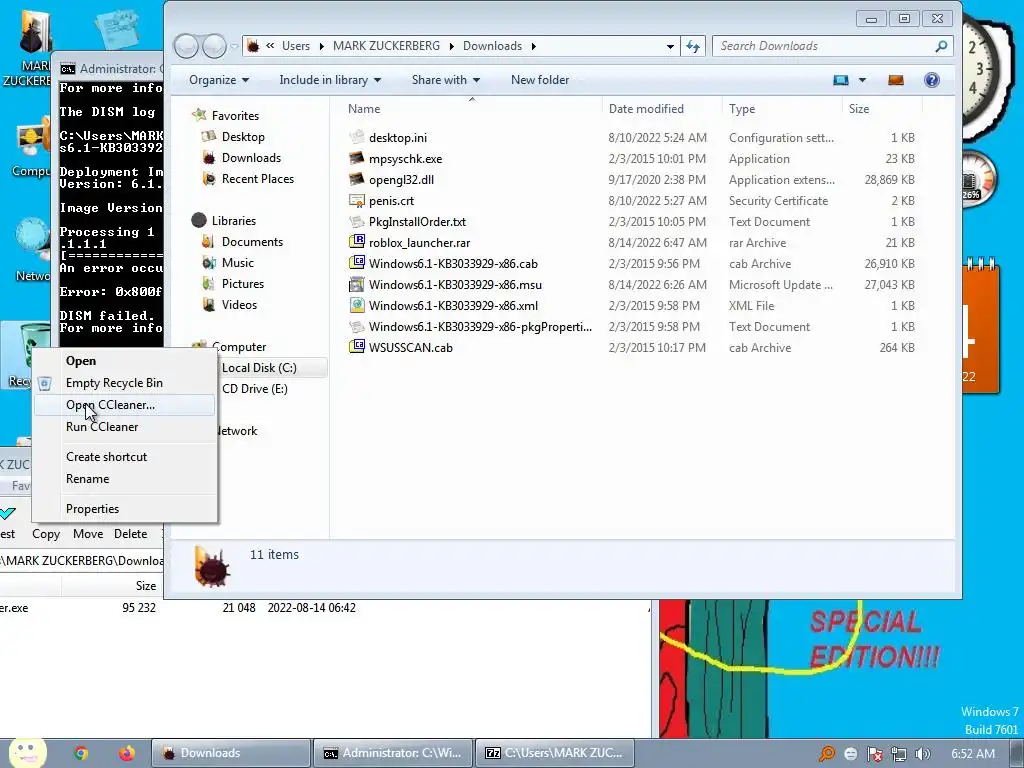Click the change view icon in toolbar
Viewport: 1024px width, 768px height.
pyautogui.click(x=840, y=80)
